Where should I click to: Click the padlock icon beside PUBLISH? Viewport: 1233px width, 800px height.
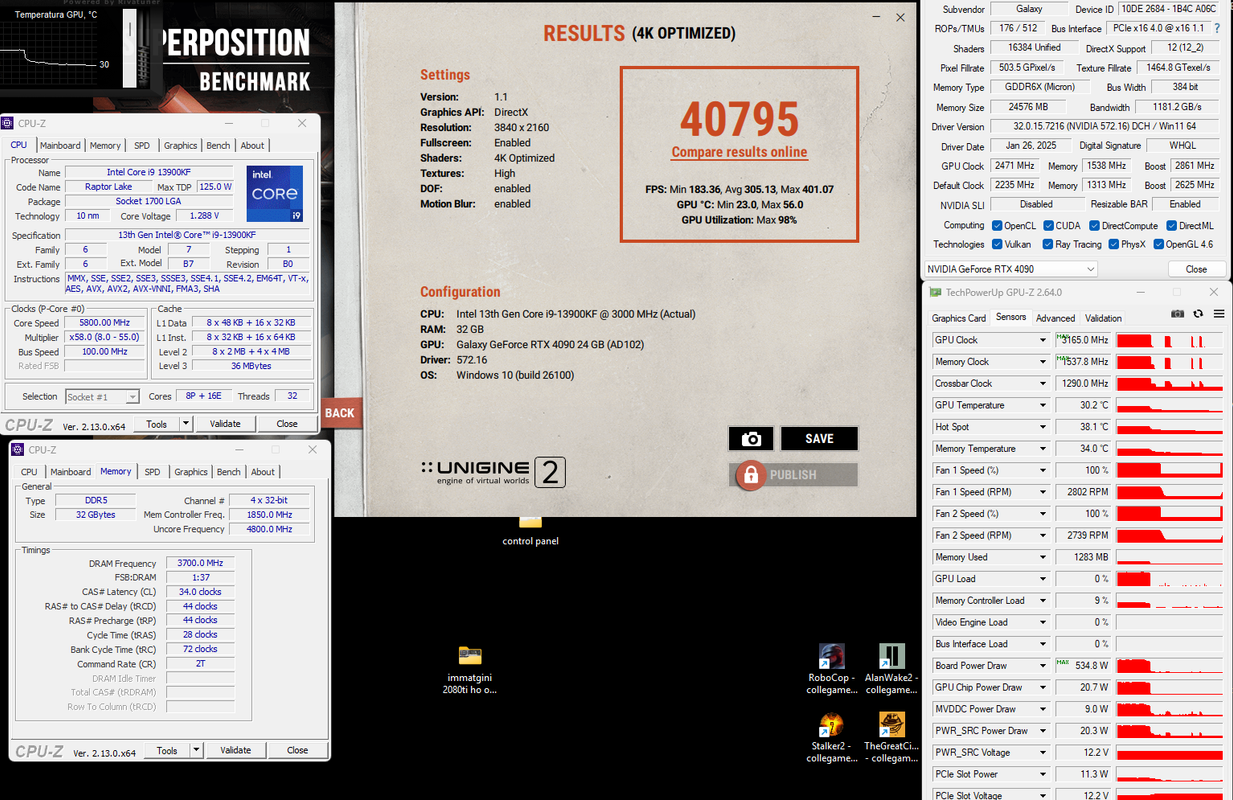[751, 475]
